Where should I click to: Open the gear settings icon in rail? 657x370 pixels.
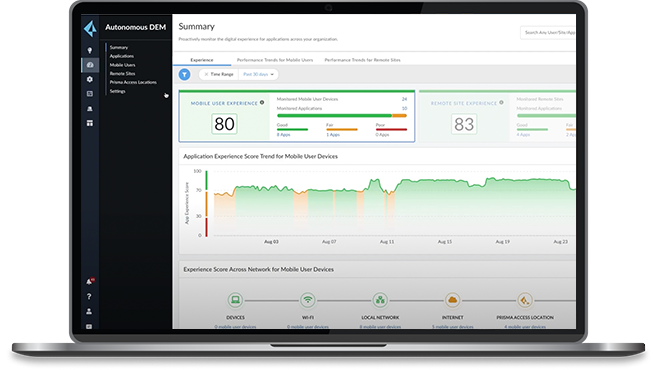[90, 79]
